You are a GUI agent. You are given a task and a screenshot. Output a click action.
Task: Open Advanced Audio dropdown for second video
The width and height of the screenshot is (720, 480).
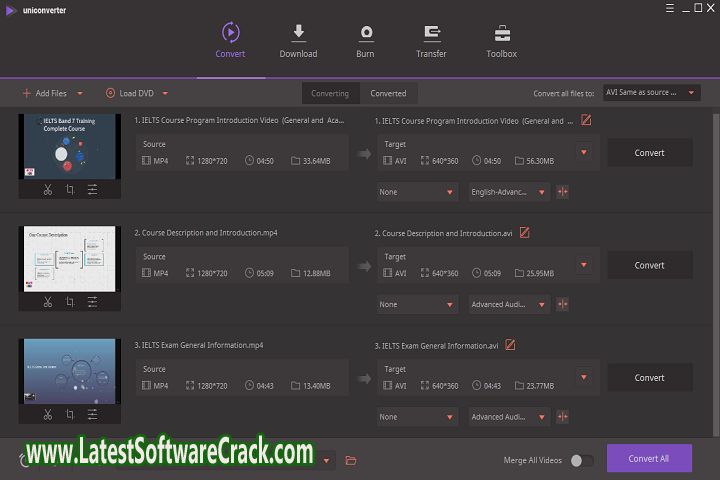pos(509,304)
